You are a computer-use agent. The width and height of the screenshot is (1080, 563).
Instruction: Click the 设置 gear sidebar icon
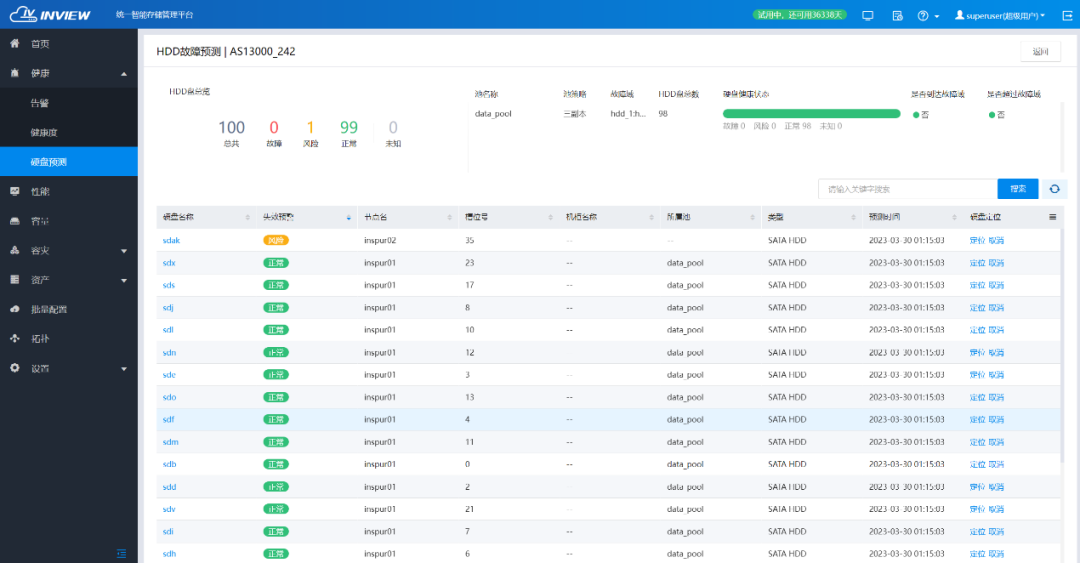click(14, 368)
